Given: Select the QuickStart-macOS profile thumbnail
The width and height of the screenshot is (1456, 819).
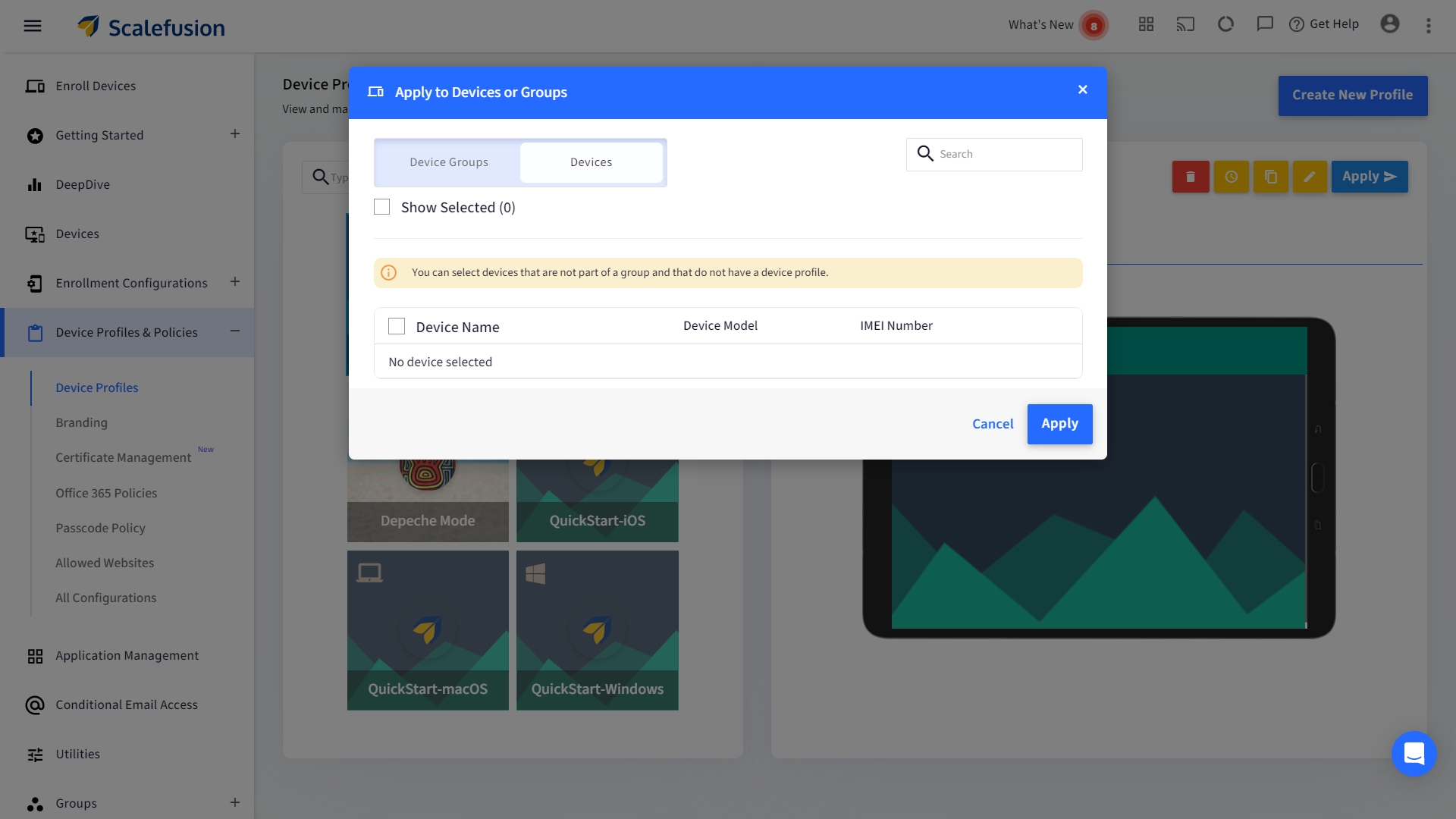Looking at the screenshot, I should pyautogui.click(x=428, y=631).
